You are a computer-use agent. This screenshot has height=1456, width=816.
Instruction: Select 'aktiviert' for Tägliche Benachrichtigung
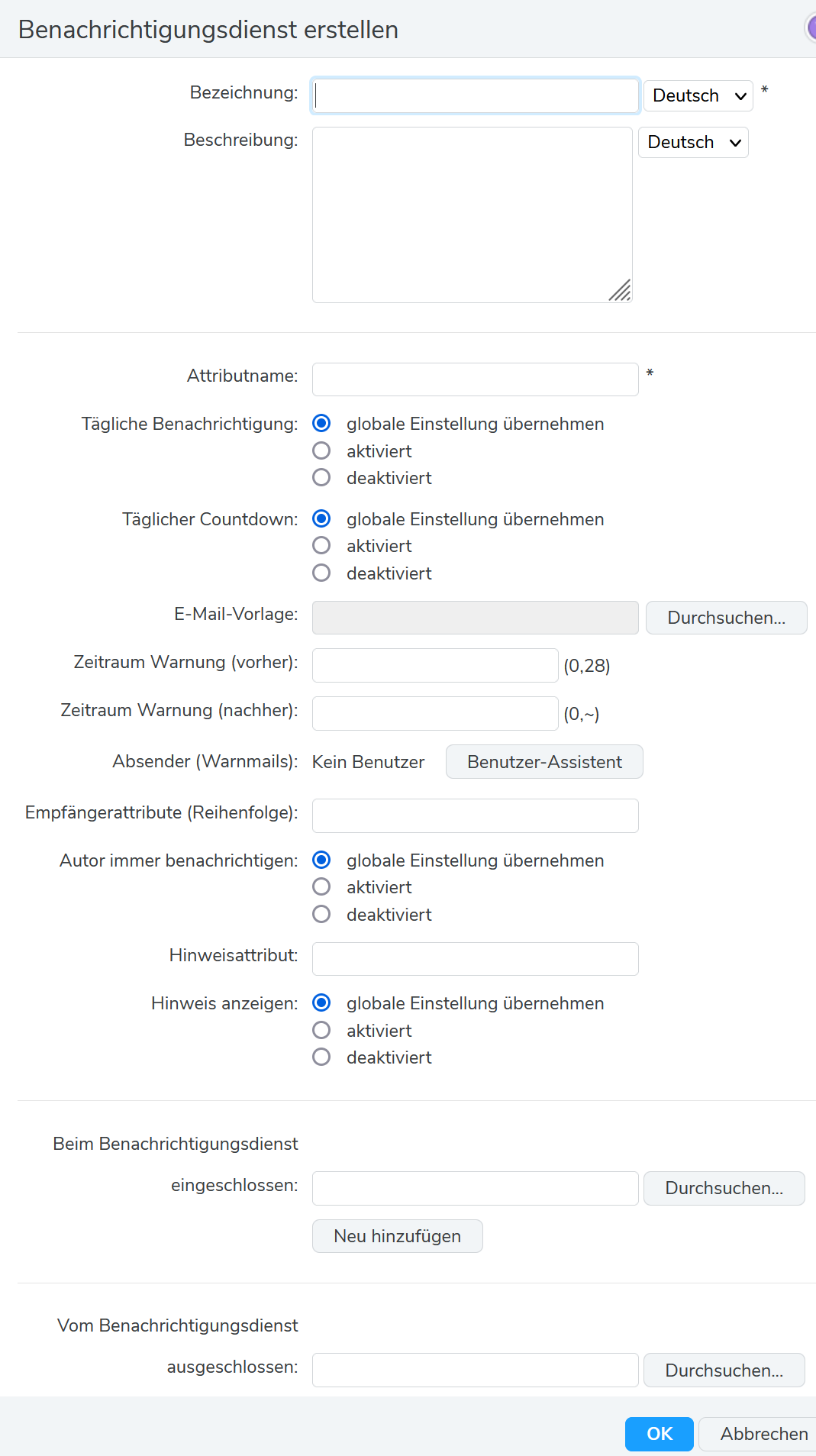tap(321, 450)
